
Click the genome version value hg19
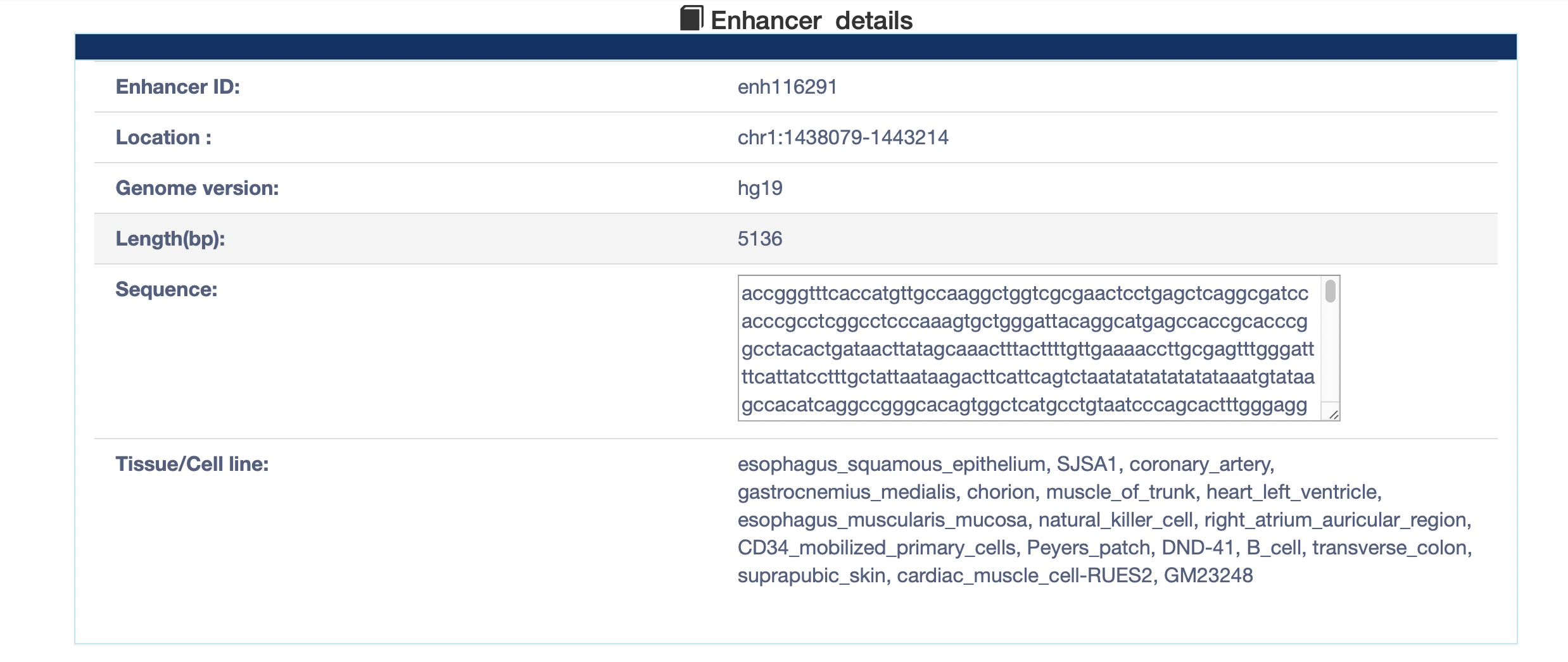tap(760, 188)
